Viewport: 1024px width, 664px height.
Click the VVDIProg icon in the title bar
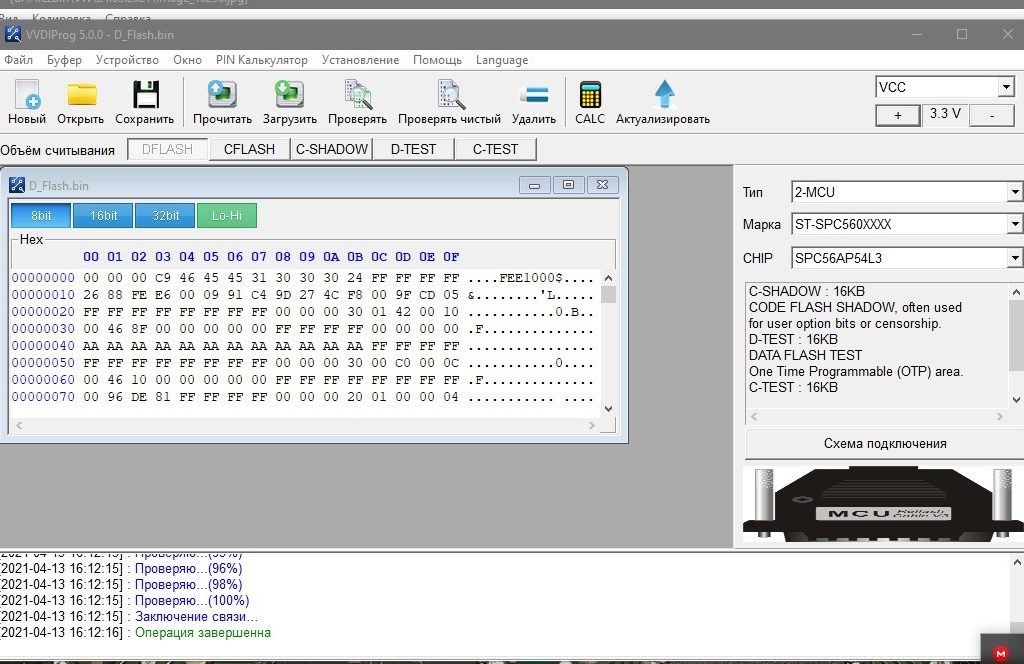tap(12, 35)
